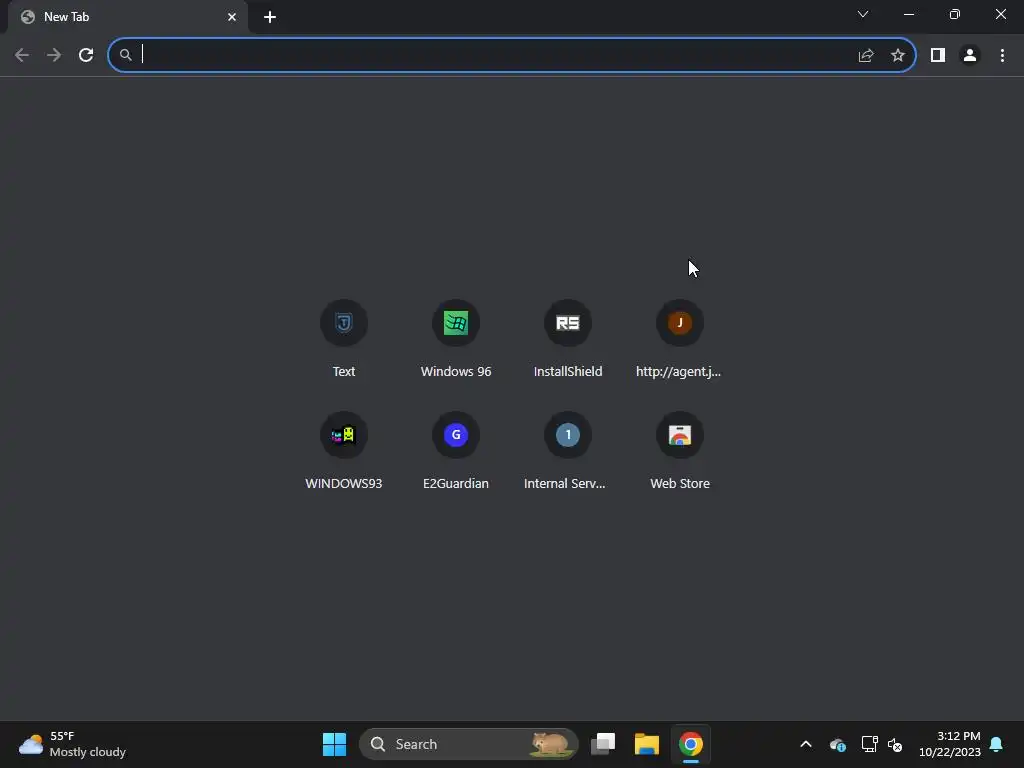This screenshot has width=1024, height=768.
Task: Click the Web Store label text
Action: [x=680, y=484]
